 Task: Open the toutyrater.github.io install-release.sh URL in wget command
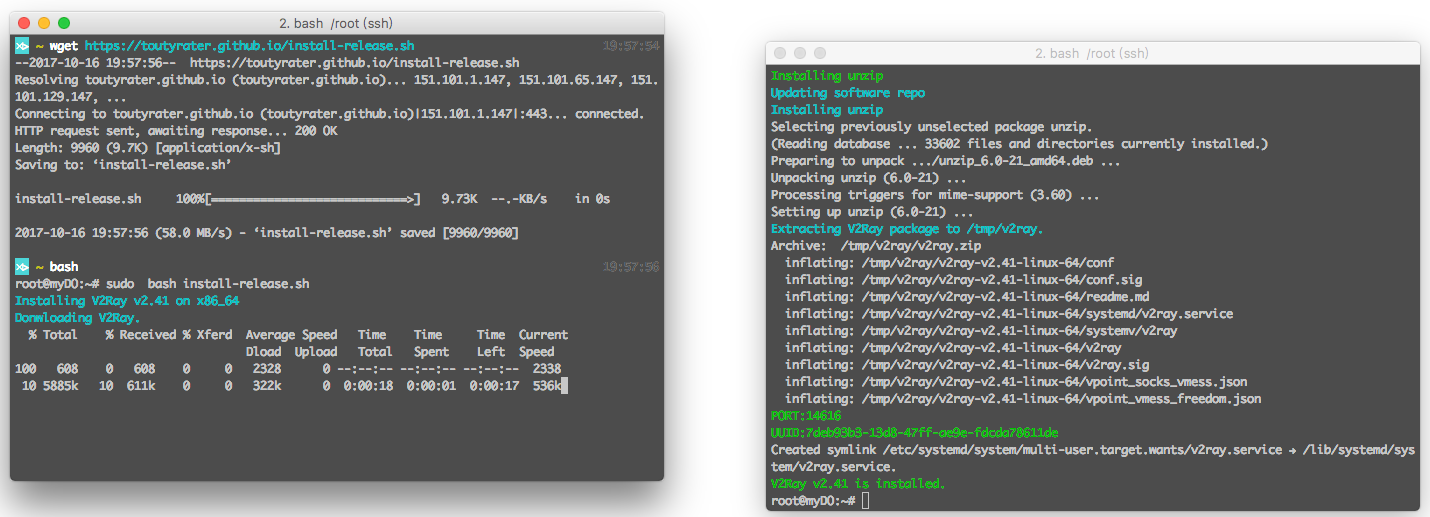point(249,46)
